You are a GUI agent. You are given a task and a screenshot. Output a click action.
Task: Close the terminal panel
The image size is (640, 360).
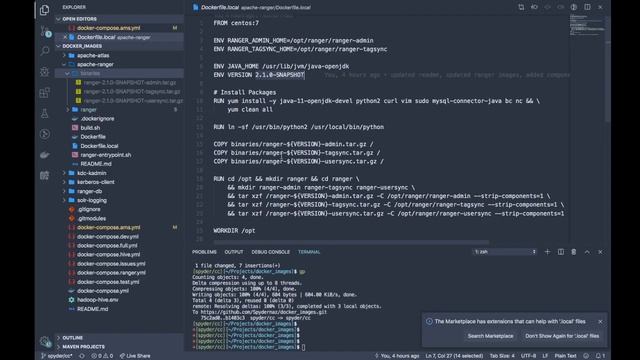click(x=600, y=252)
